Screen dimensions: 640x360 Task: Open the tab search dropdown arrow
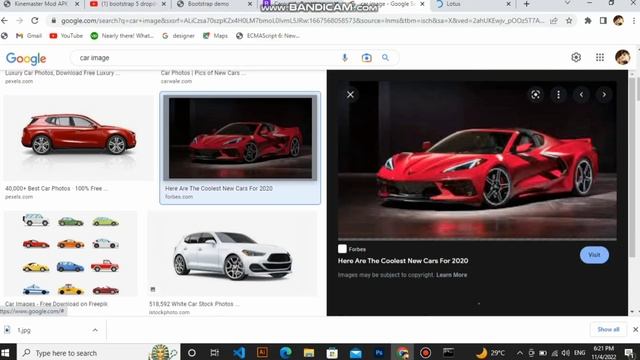[567, 4]
